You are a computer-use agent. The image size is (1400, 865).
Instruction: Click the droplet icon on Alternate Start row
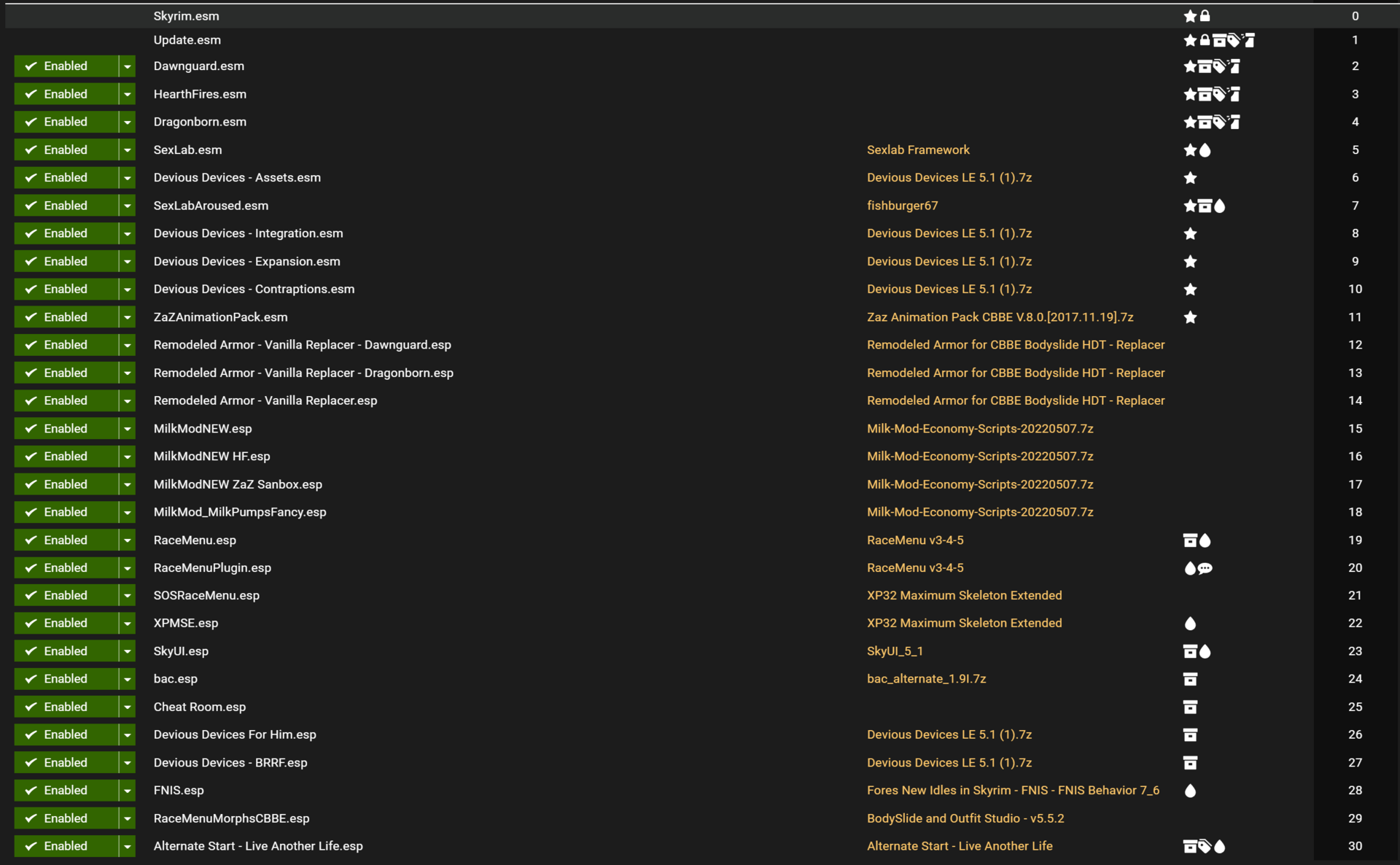point(1219,846)
